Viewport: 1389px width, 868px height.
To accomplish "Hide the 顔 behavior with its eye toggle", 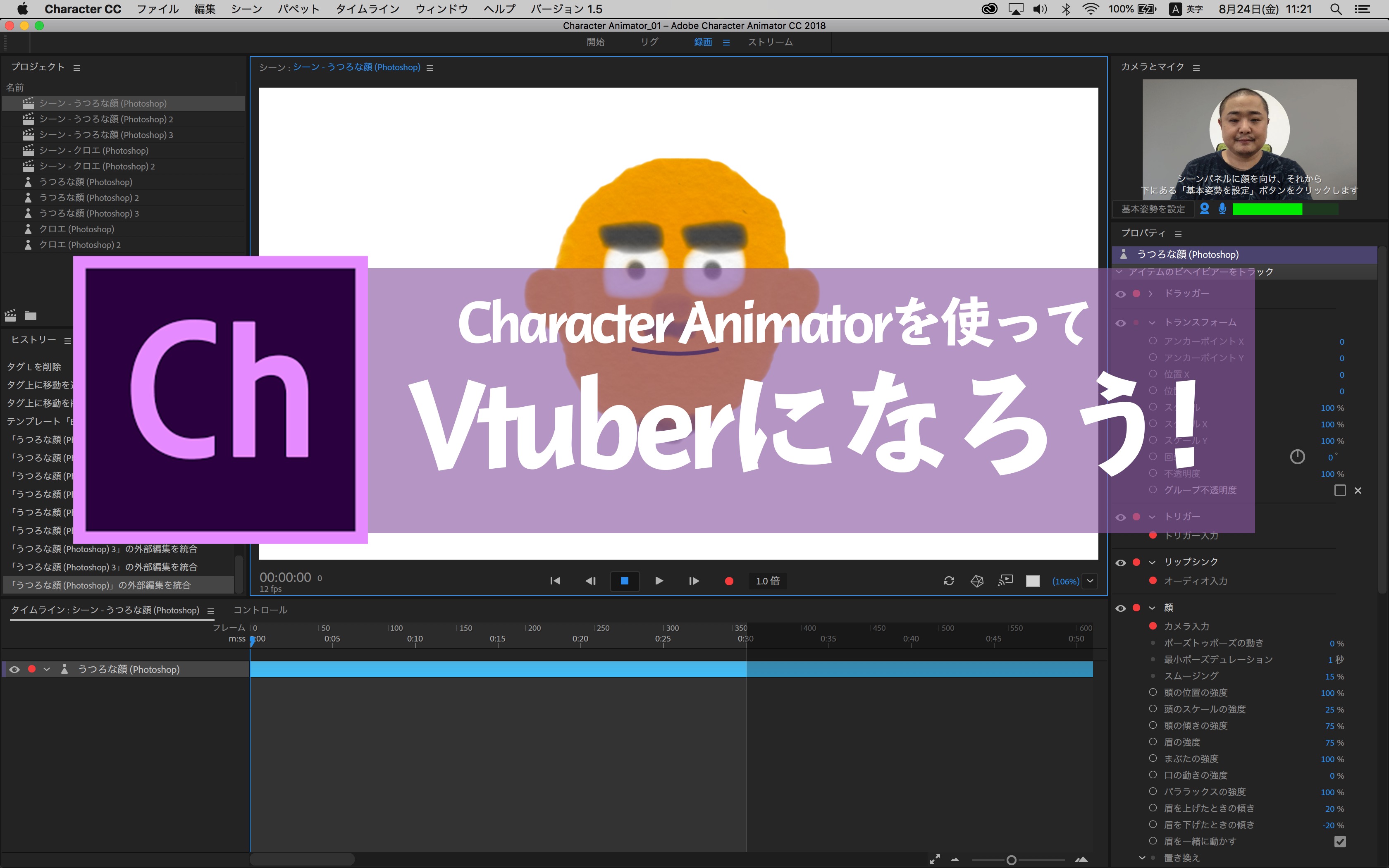I will coord(1122,607).
